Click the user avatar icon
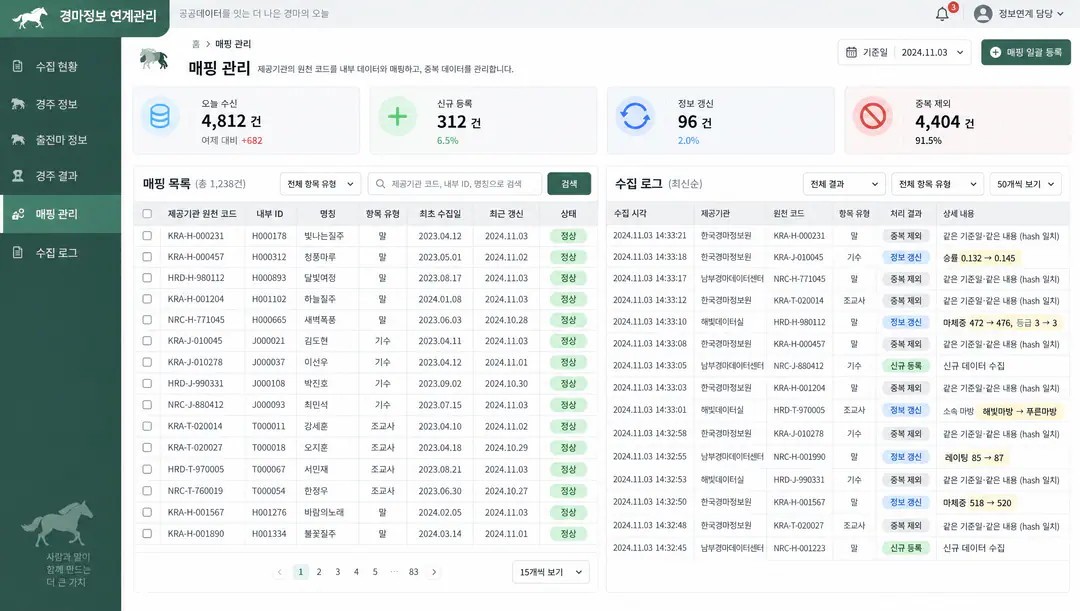This screenshot has width=1080, height=611. tap(983, 14)
